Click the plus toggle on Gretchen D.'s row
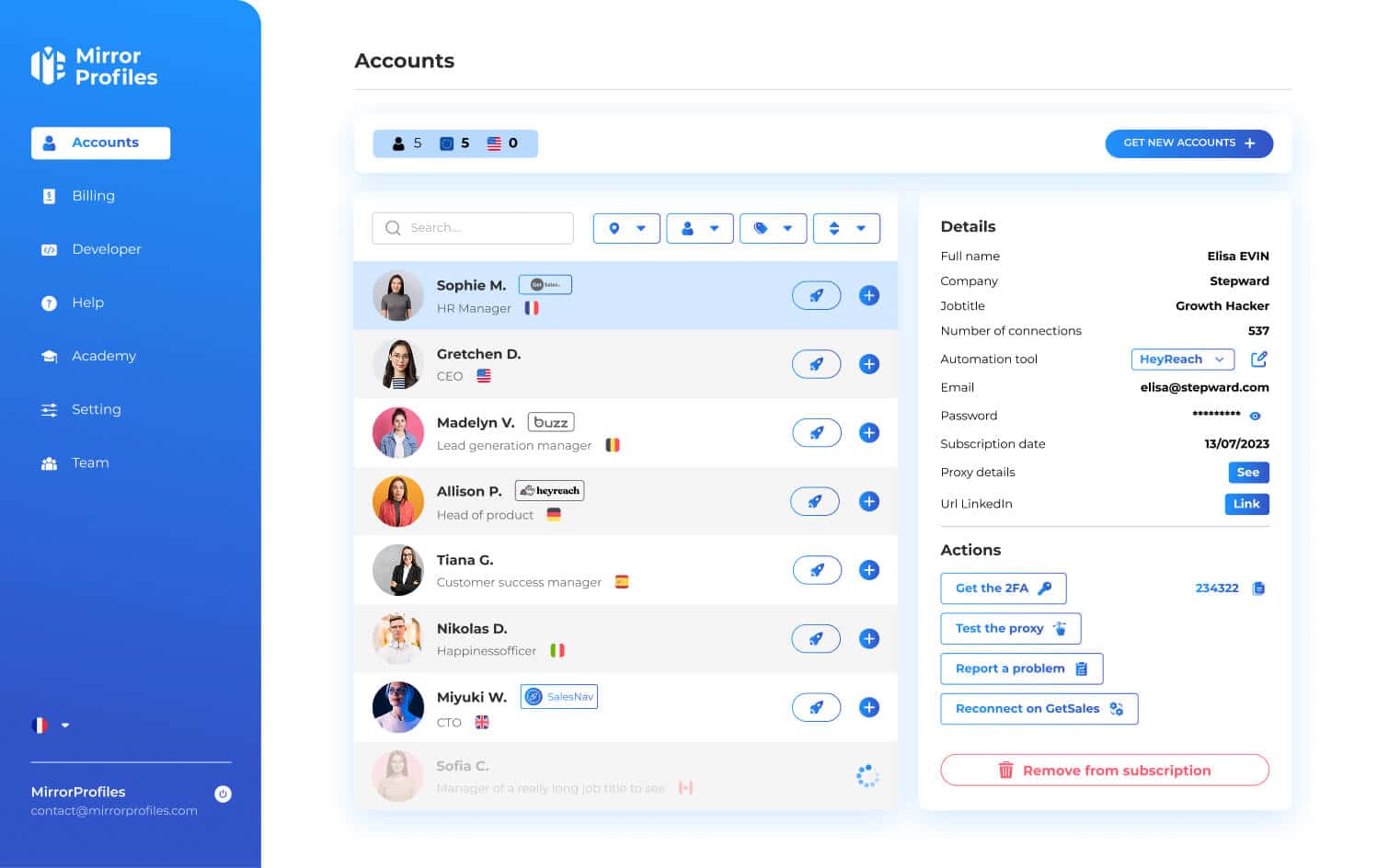The image size is (1389, 868). pos(868,364)
